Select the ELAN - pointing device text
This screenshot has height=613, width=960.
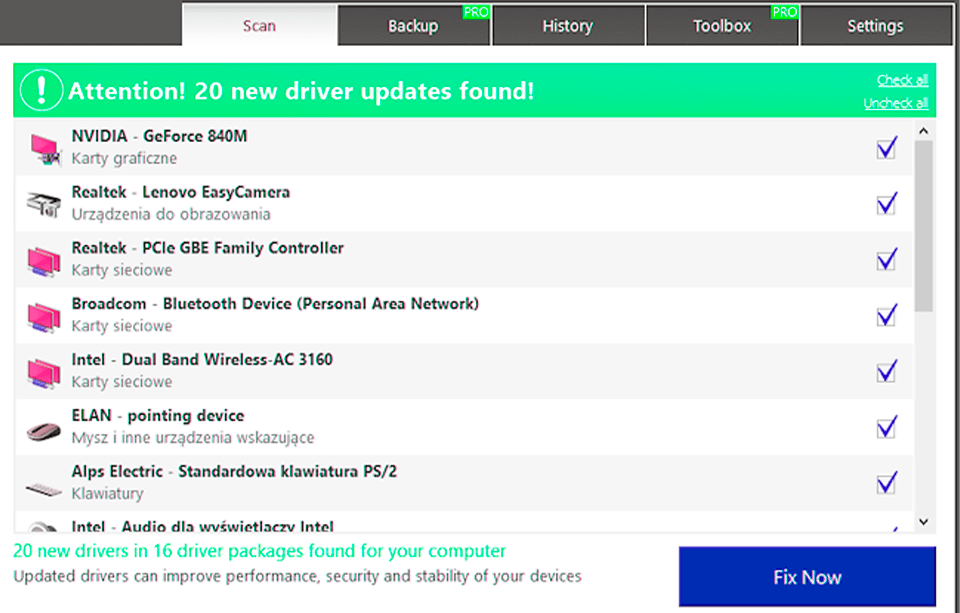(x=158, y=416)
